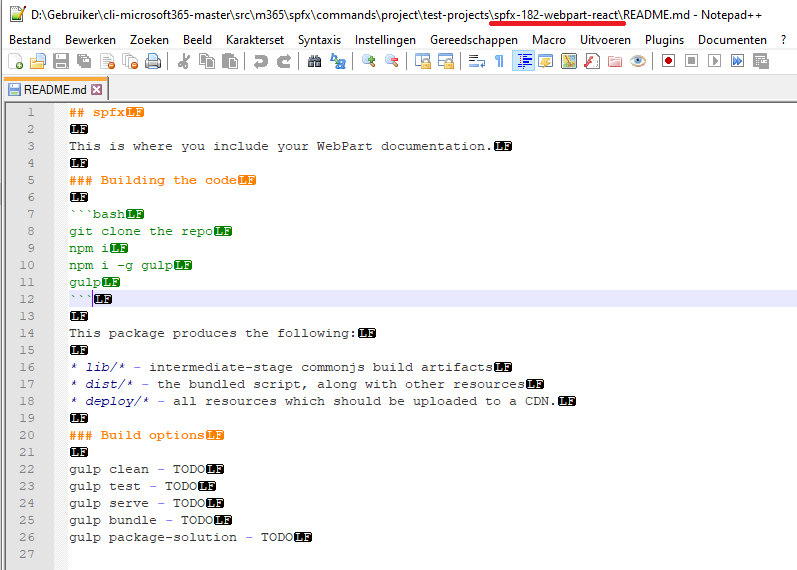
Task: Run macro multiple times
Action: [738, 62]
